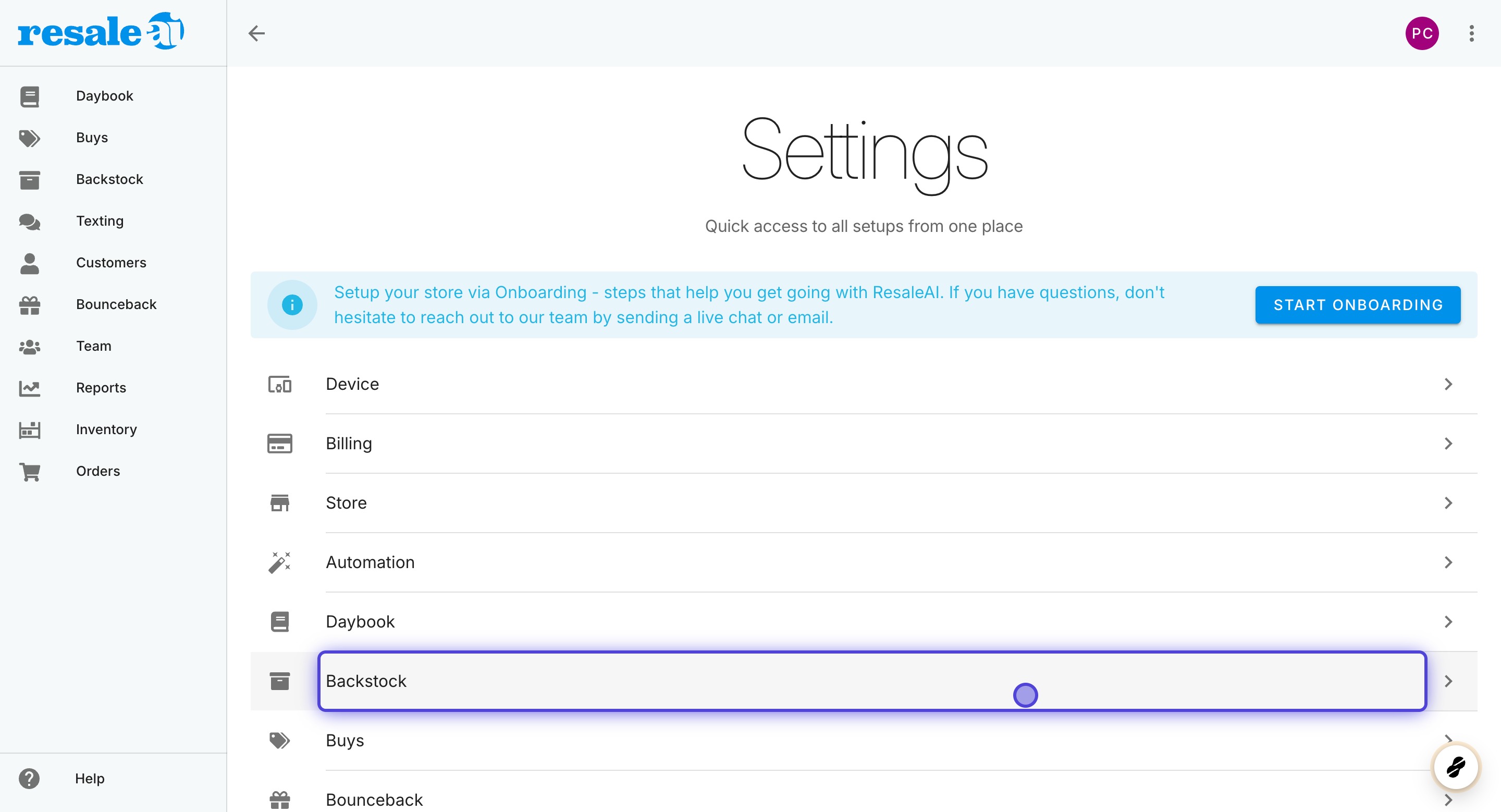Click the ResaleAI logo

[101, 31]
